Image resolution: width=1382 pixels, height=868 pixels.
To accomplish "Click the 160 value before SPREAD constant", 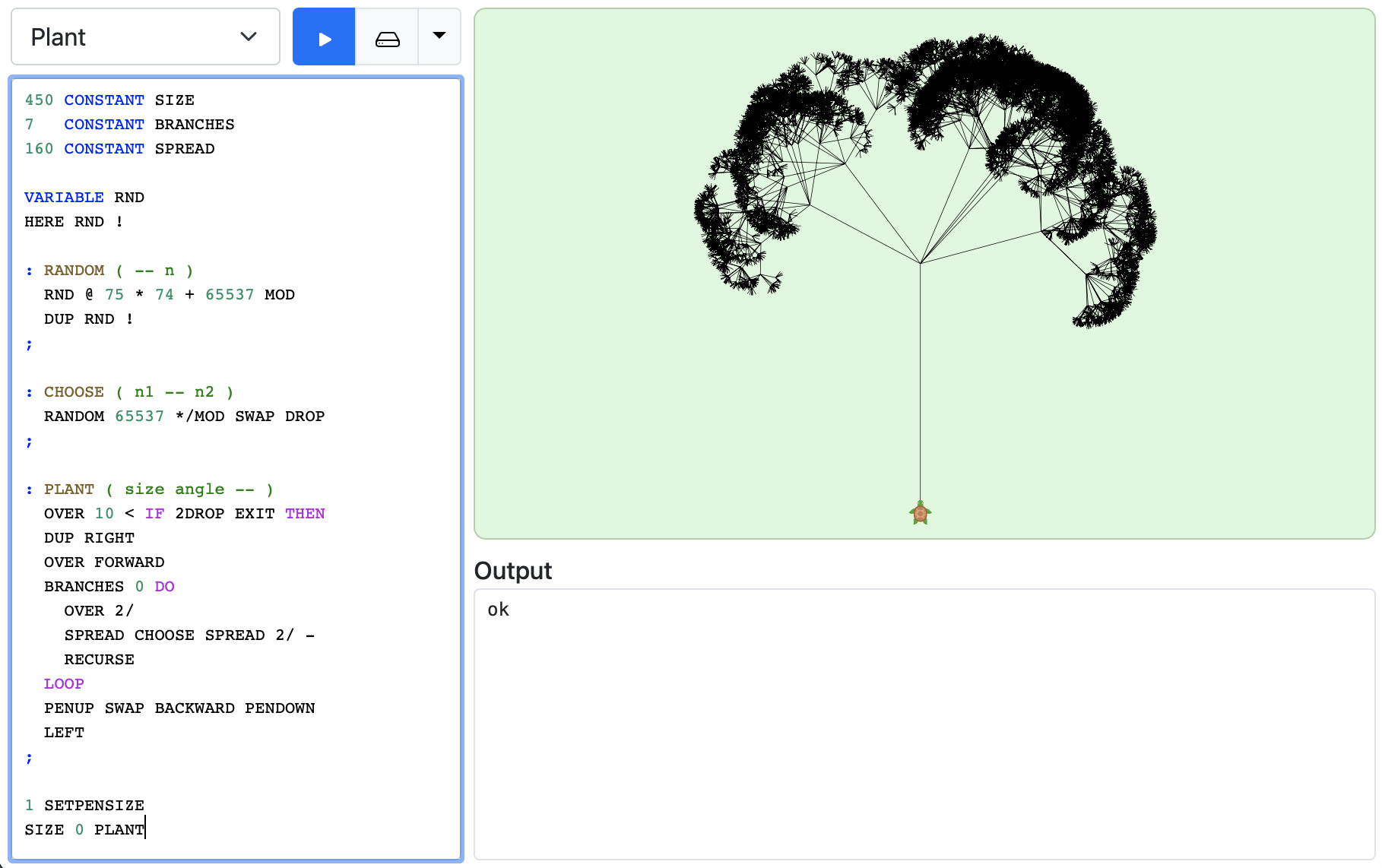I will pyautogui.click(x=39, y=149).
